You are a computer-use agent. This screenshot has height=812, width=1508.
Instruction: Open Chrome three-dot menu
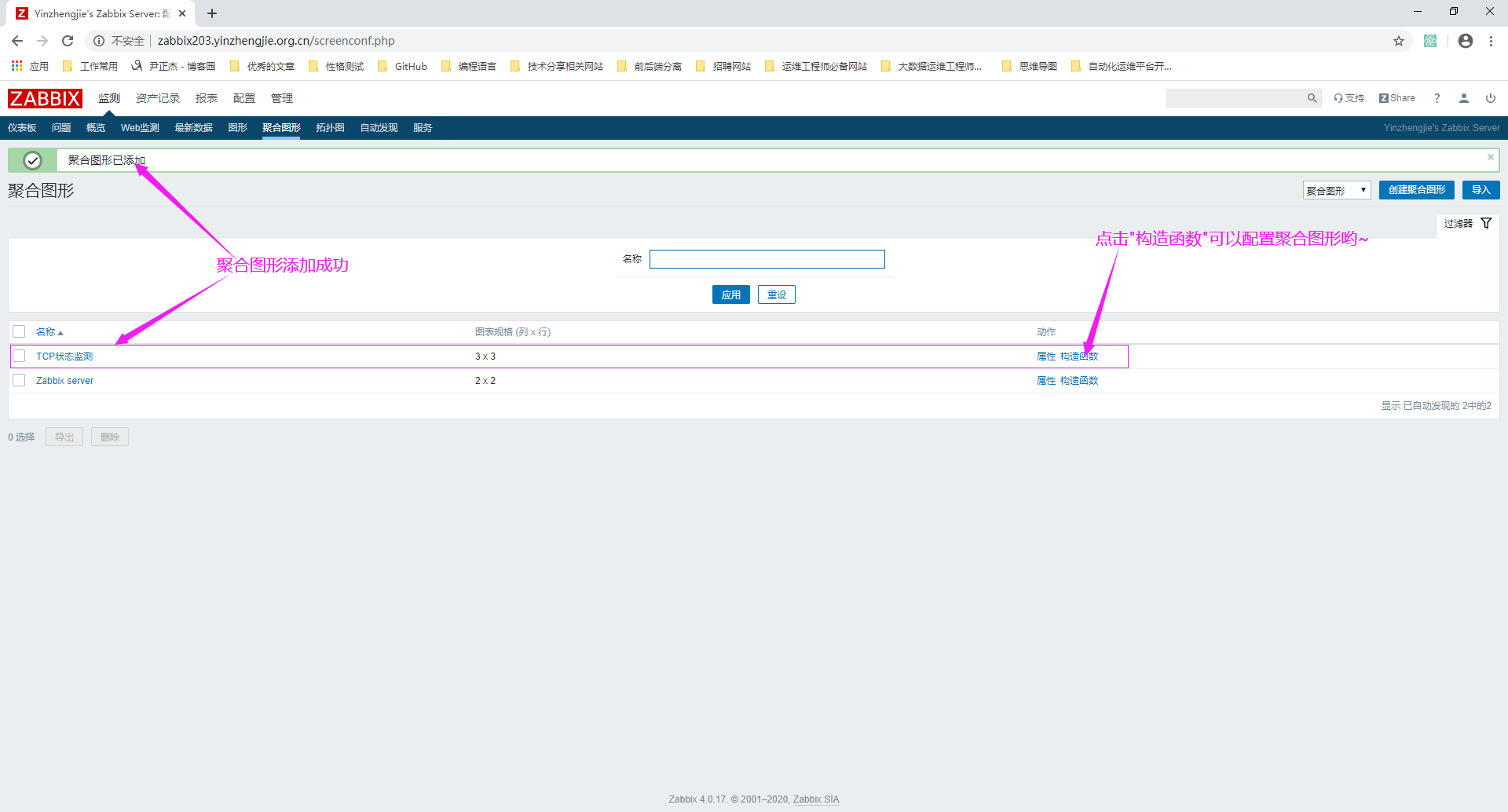1491,41
